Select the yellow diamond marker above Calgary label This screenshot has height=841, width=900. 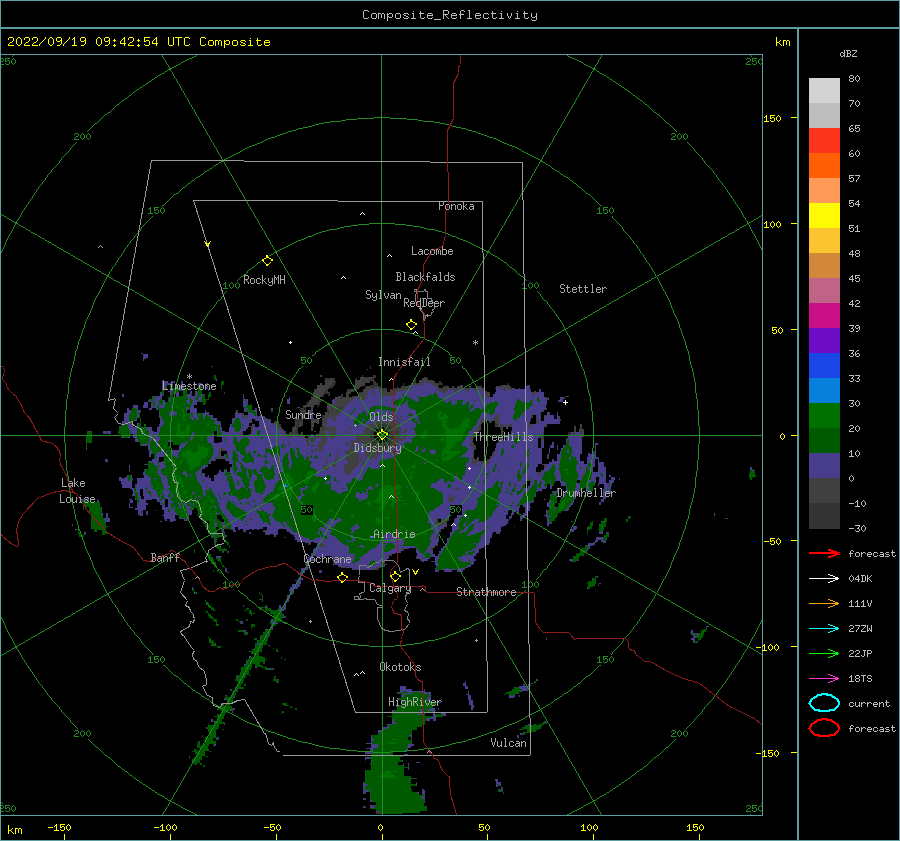coord(395,576)
